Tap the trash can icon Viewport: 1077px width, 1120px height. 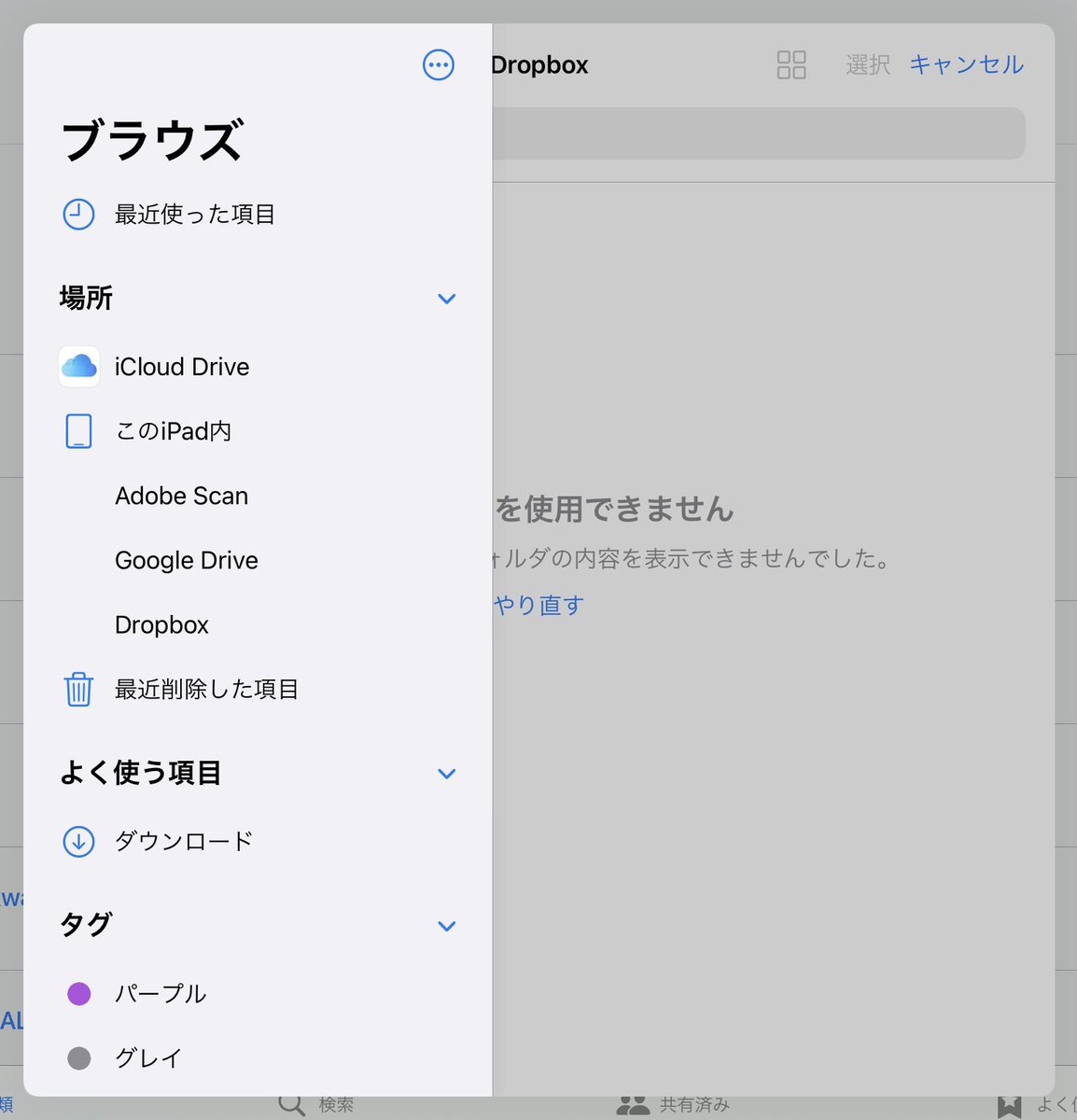tap(78, 690)
